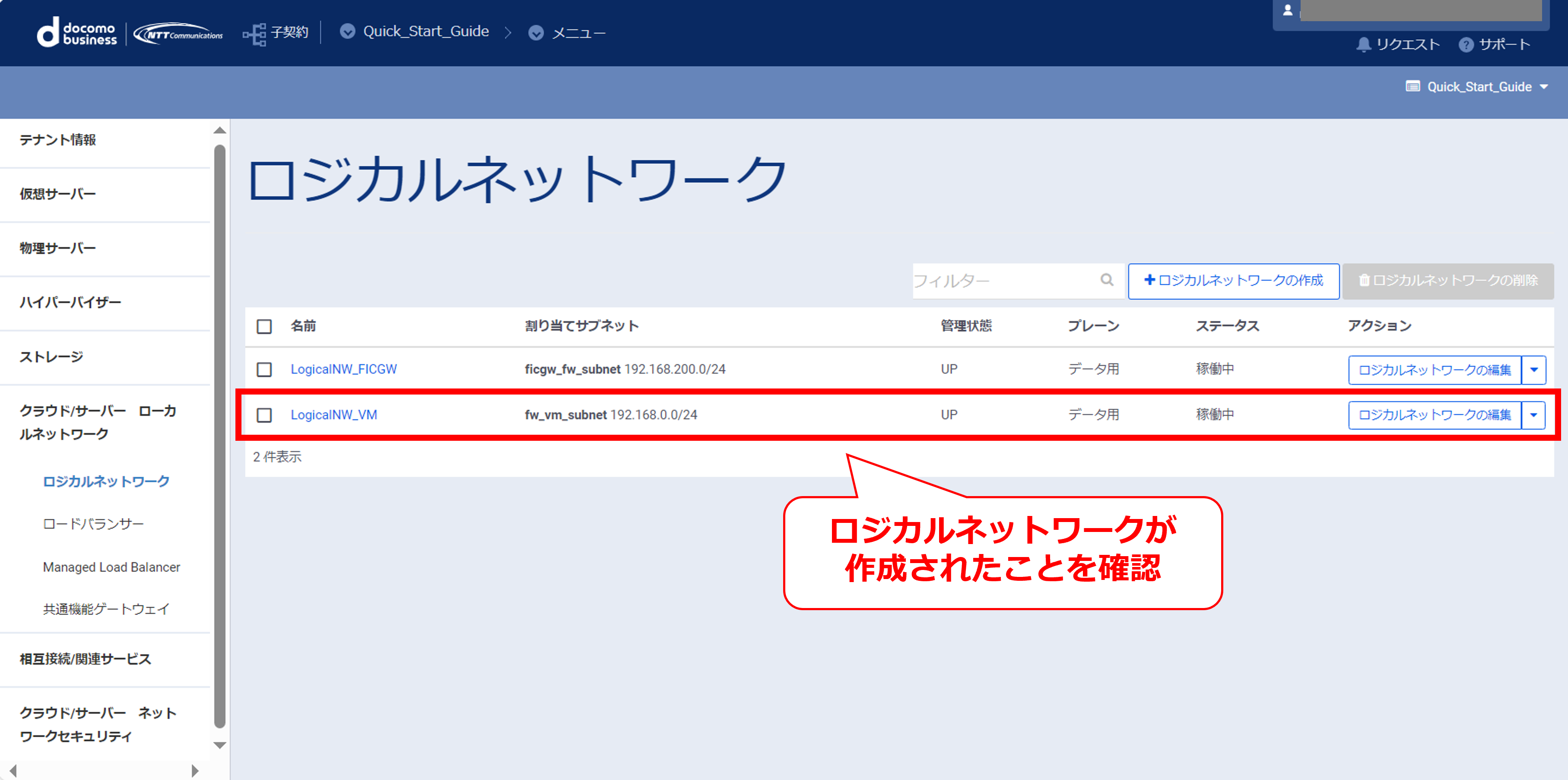Click the trash icon on ロジカルネットワークの削除
The image size is (1568, 780).
pyautogui.click(x=1365, y=280)
